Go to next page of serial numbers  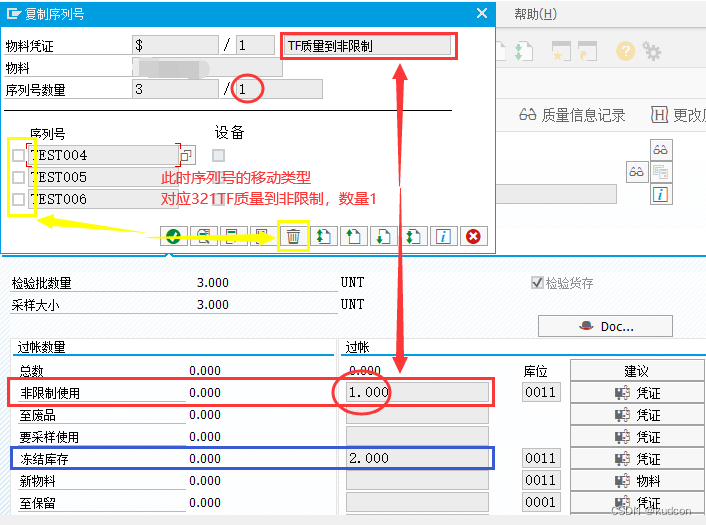point(383,236)
